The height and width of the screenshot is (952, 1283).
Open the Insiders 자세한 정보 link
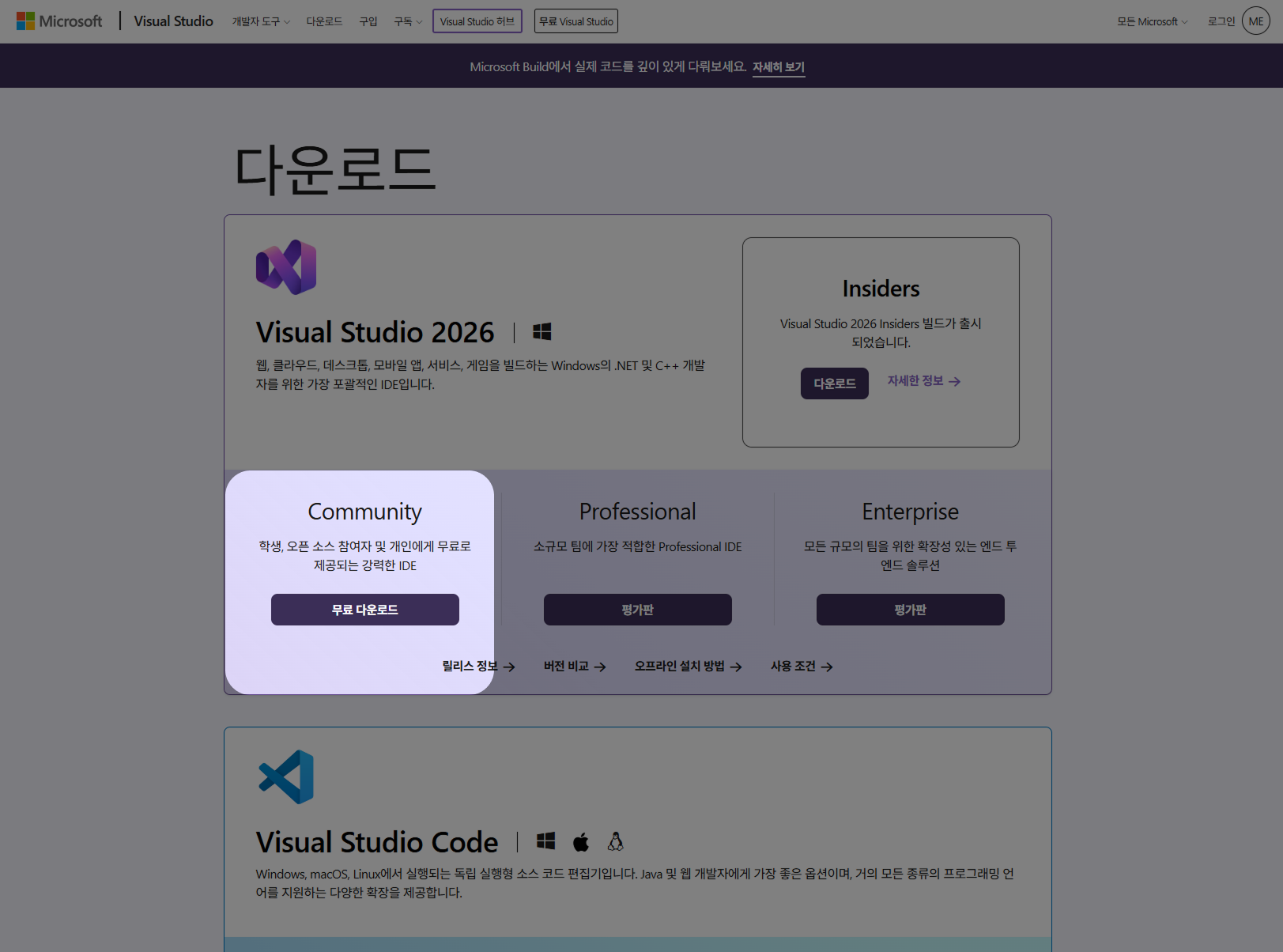(924, 381)
